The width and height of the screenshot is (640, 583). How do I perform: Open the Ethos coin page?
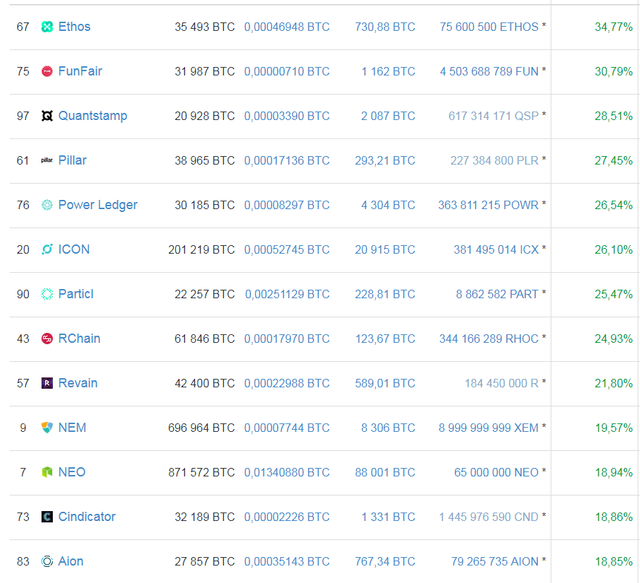tap(74, 27)
